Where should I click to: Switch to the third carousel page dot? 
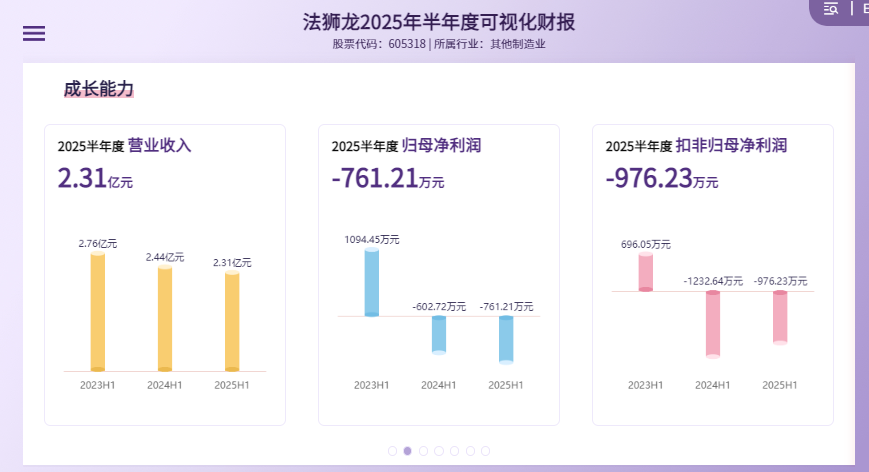click(424, 451)
